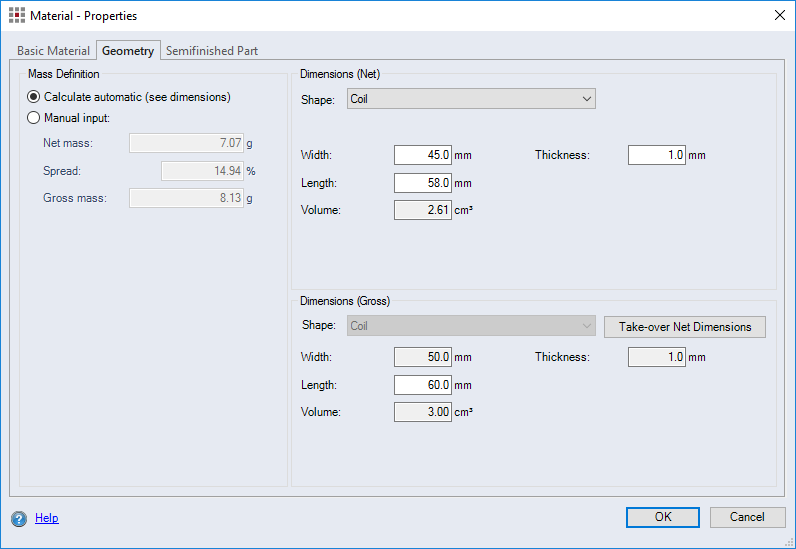
Task: Select Calculate automatic radio button
Action: (x=34, y=97)
